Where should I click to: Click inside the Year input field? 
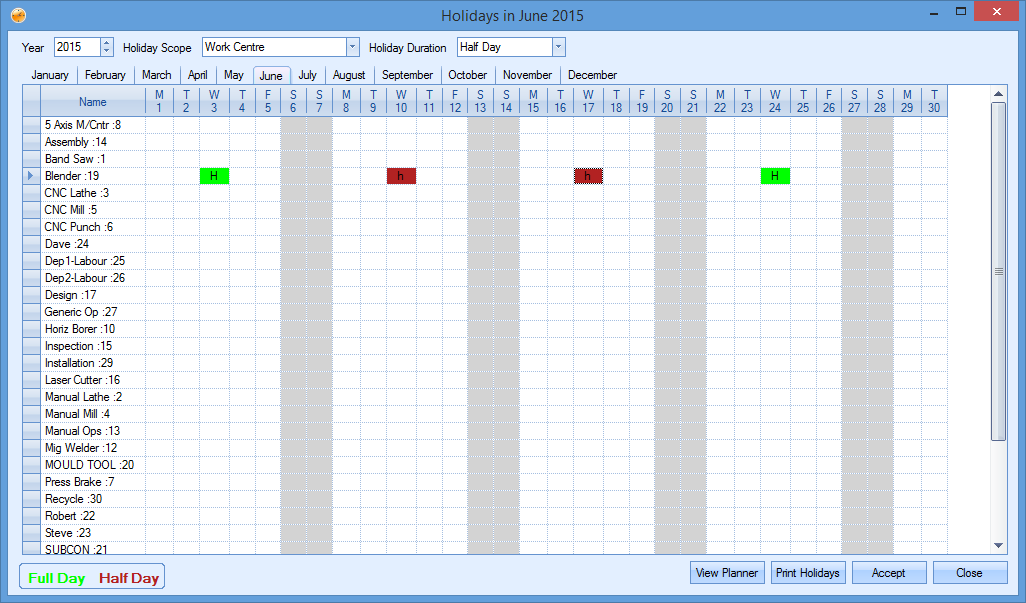point(76,47)
